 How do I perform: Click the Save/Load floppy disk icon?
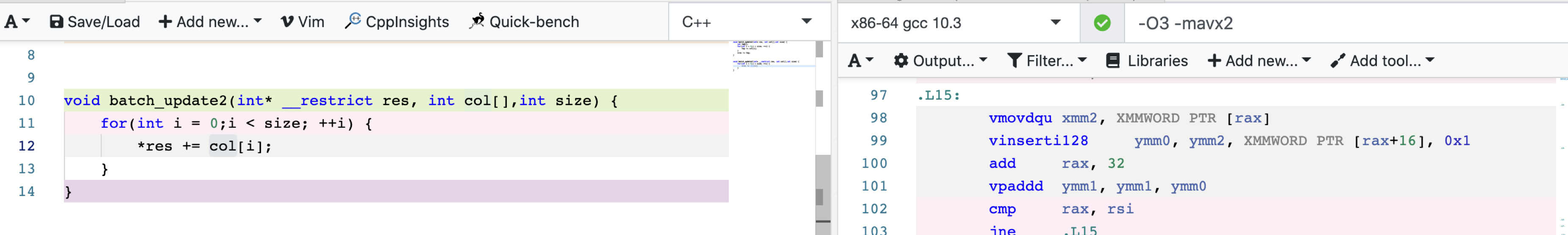pyautogui.click(x=56, y=22)
